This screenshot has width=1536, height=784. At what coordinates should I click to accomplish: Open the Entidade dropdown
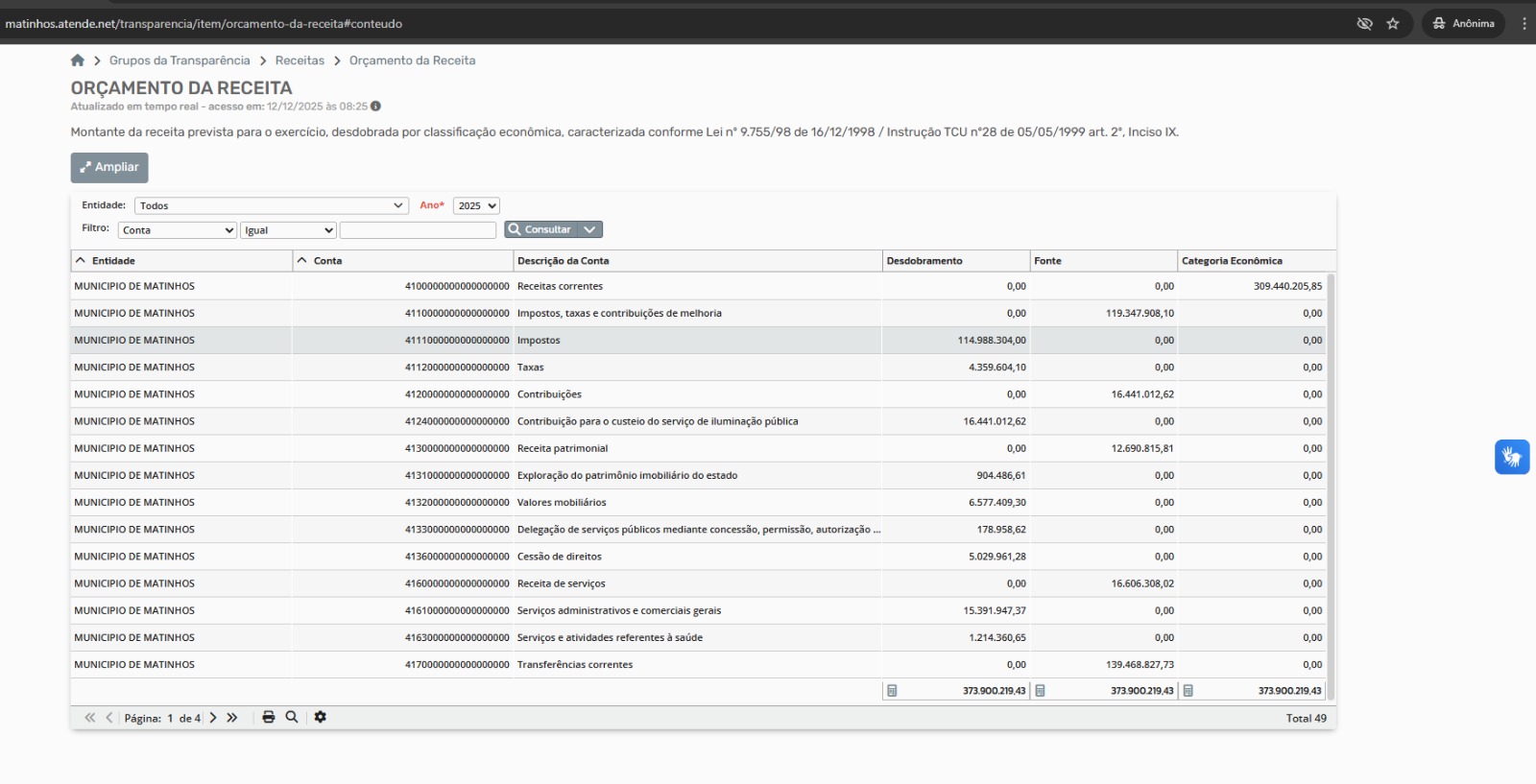[272, 205]
